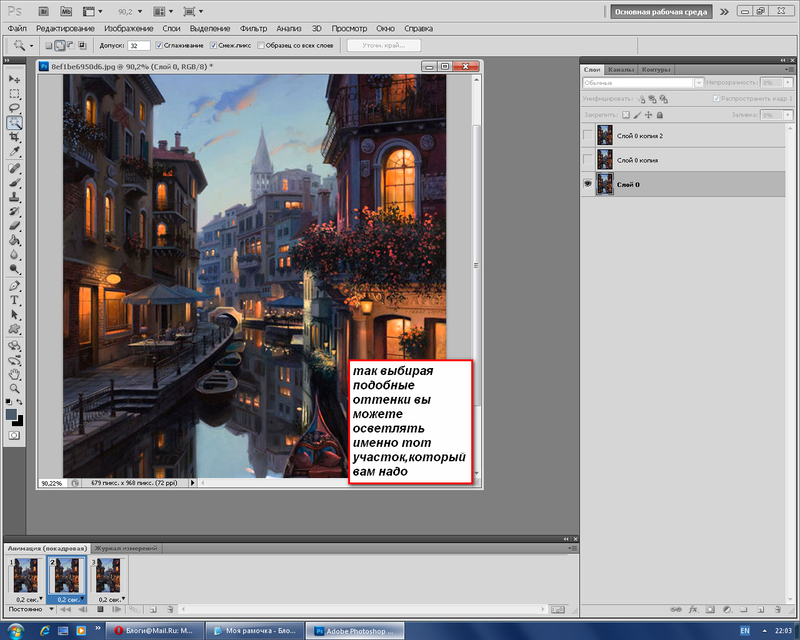800x640 pixels.
Task: Toggle Quick Mask mode at toolbox bottom
Action: click(14, 435)
